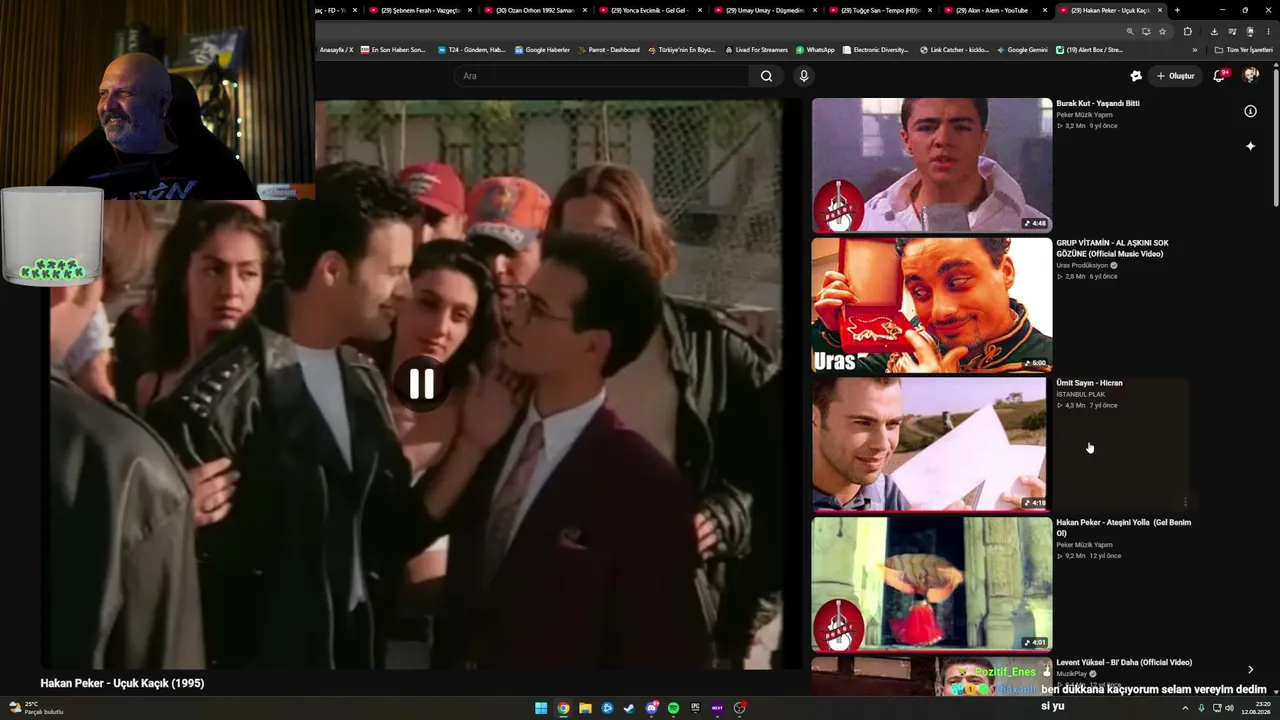
Task: Open the taskbar weather widget
Action: tap(36, 708)
